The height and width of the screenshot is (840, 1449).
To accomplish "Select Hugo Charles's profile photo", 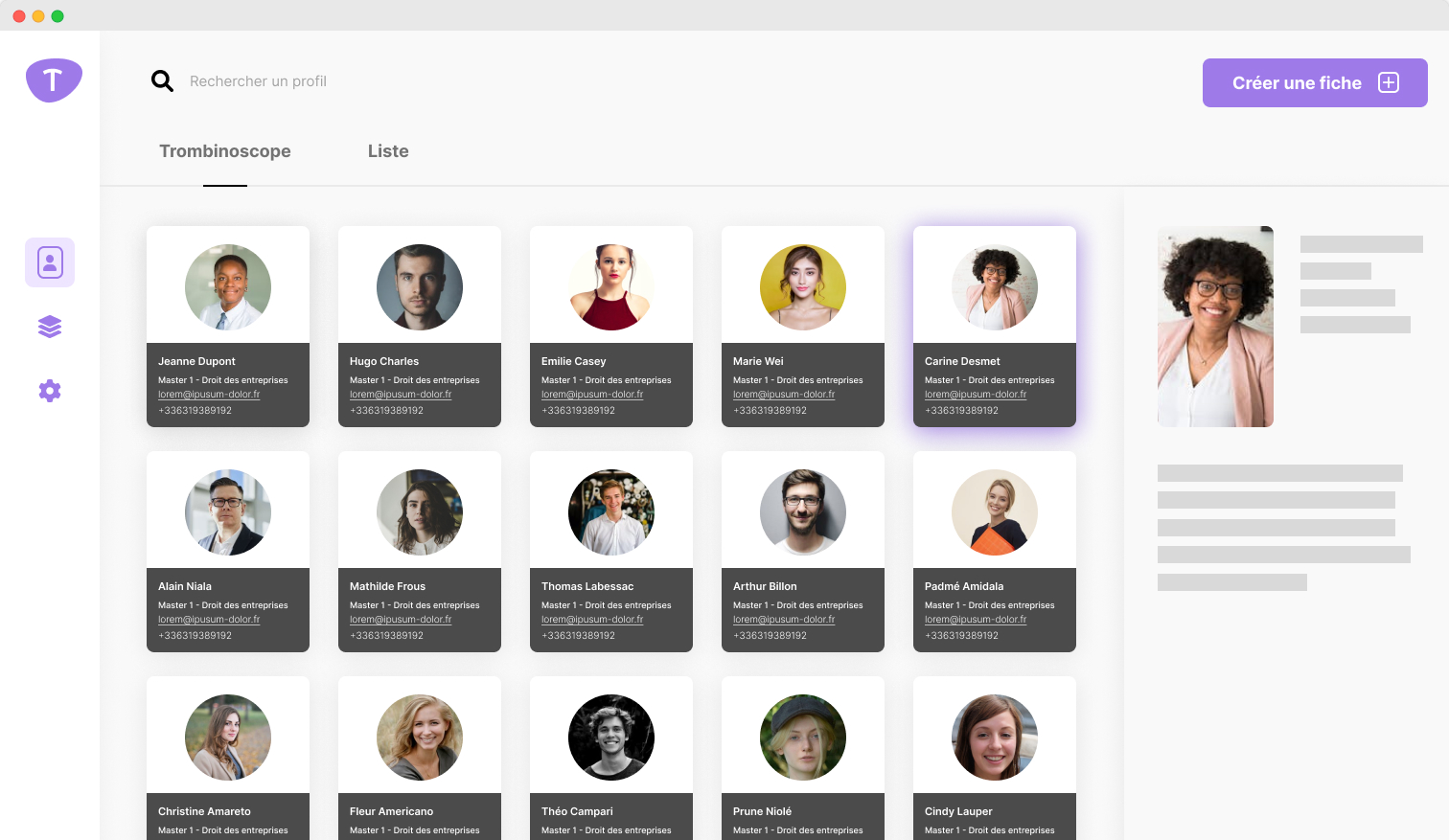I will 420,287.
